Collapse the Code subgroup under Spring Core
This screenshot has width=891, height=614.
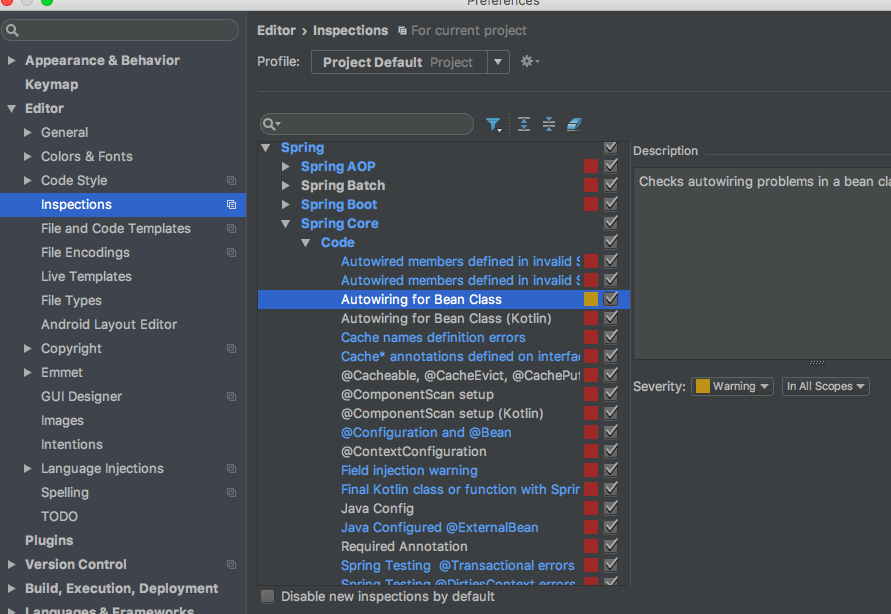click(306, 243)
